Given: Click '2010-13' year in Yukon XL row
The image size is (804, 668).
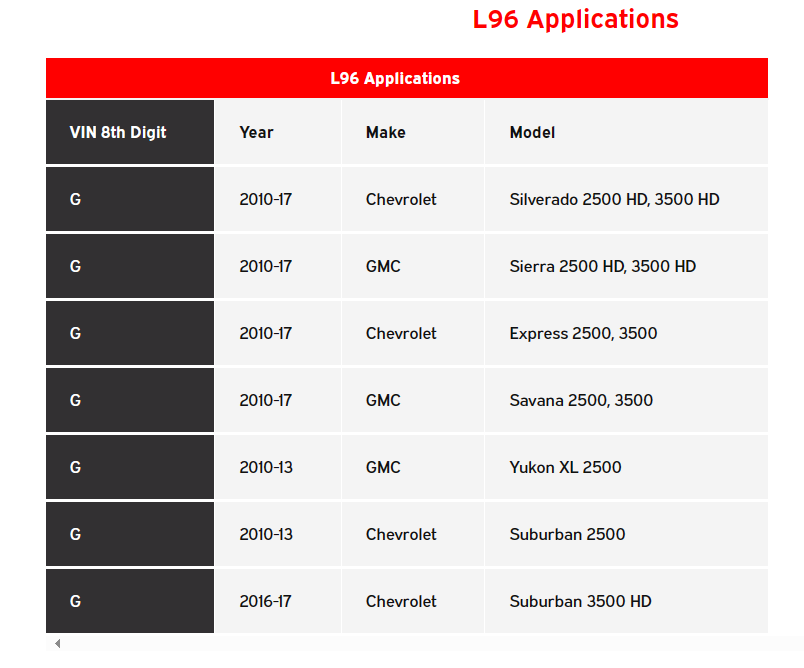Looking at the screenshot, I should (278, 467).
